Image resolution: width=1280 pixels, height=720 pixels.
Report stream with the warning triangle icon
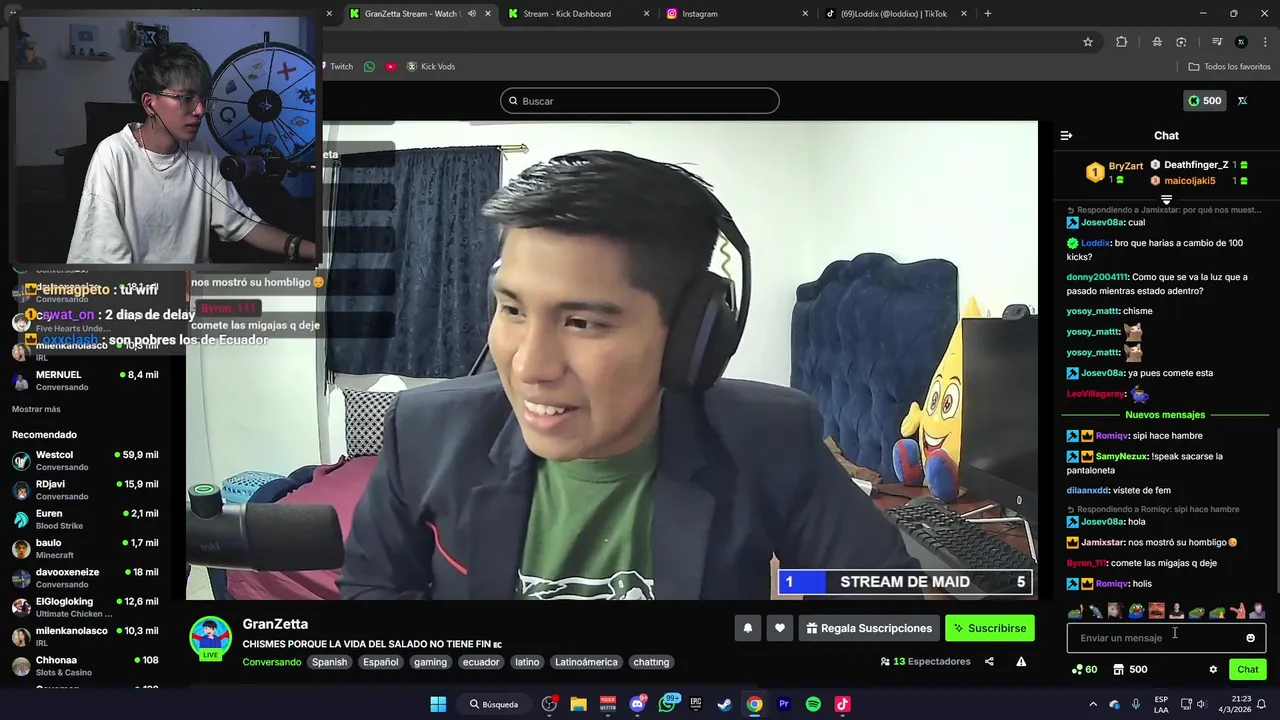[x=1021, y=662]
